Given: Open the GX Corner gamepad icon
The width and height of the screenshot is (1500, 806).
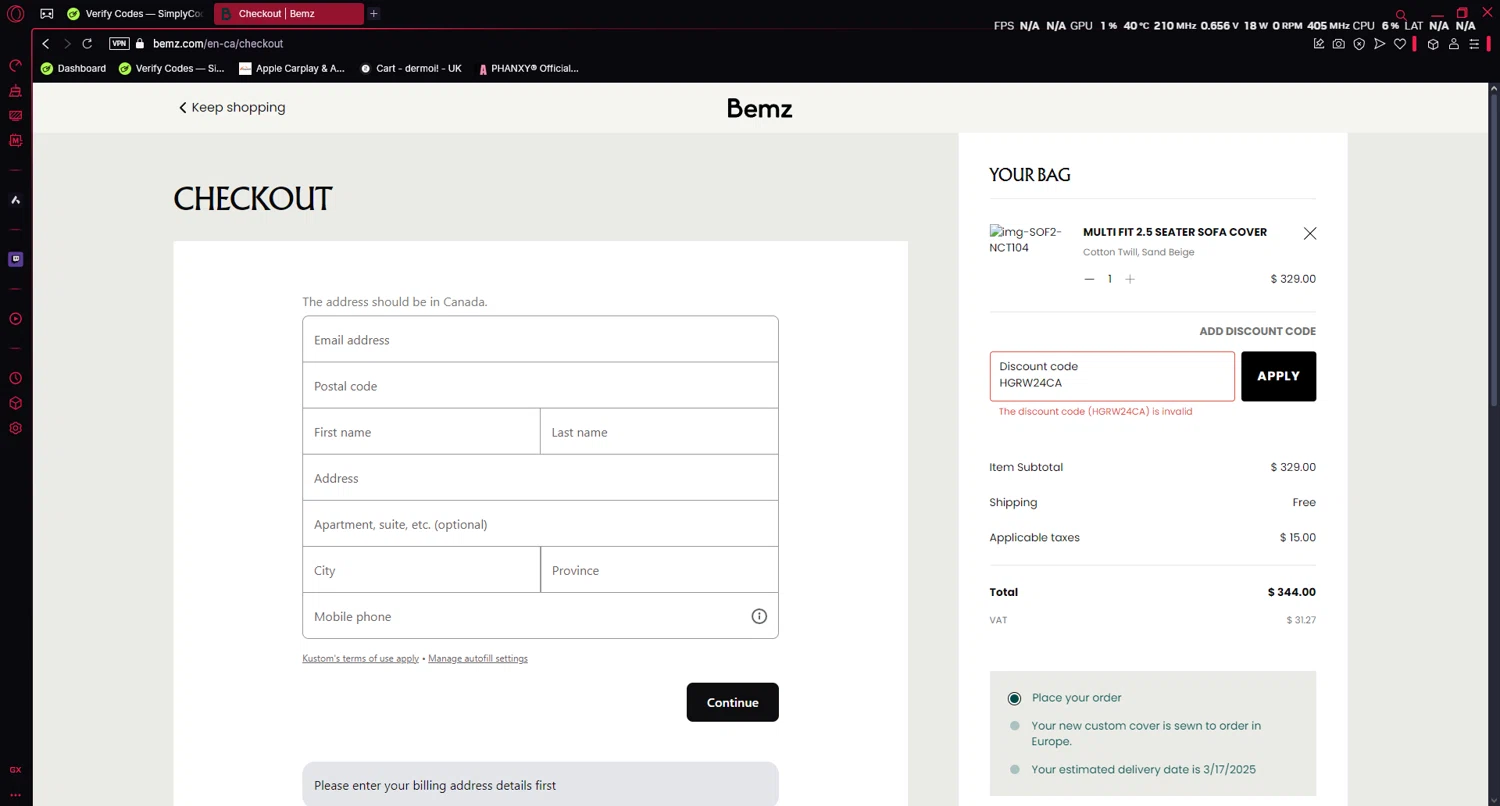Looking at the screenshot, I should click(46, 14).
